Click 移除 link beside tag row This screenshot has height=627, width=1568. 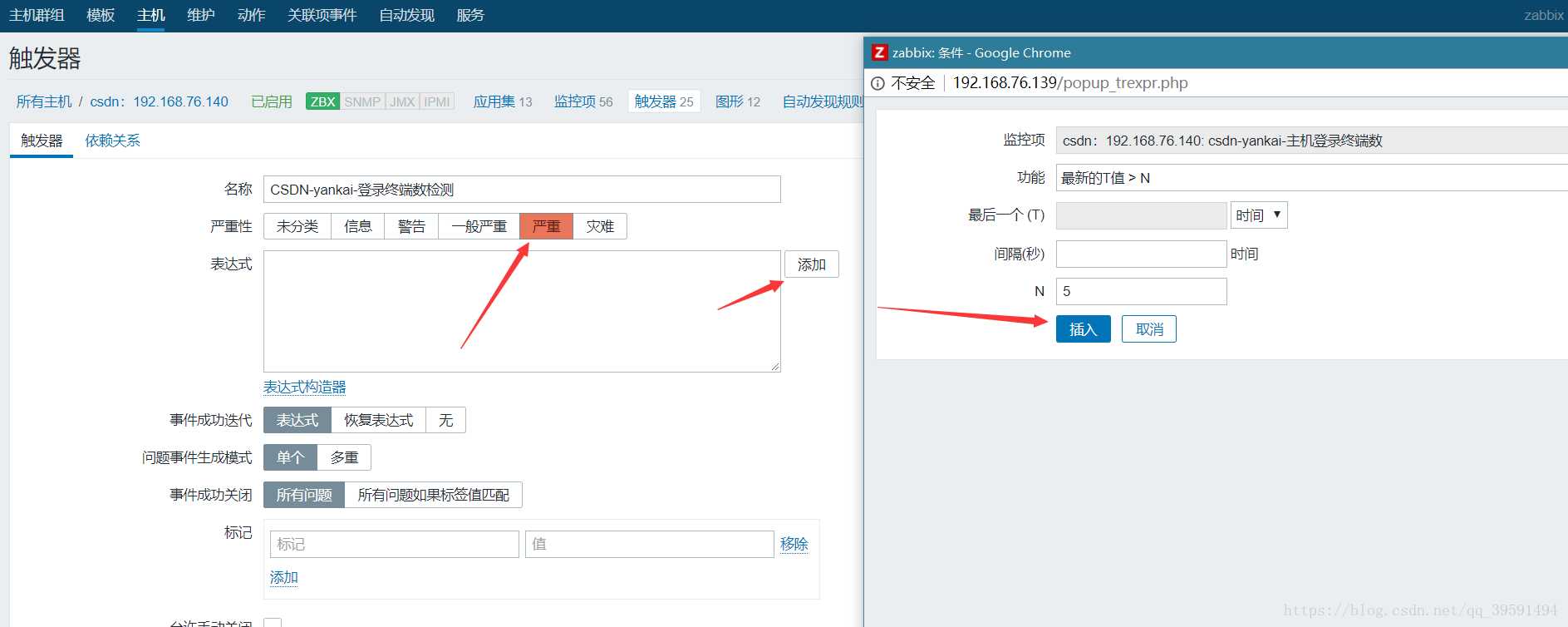click(x=794, y=544)
